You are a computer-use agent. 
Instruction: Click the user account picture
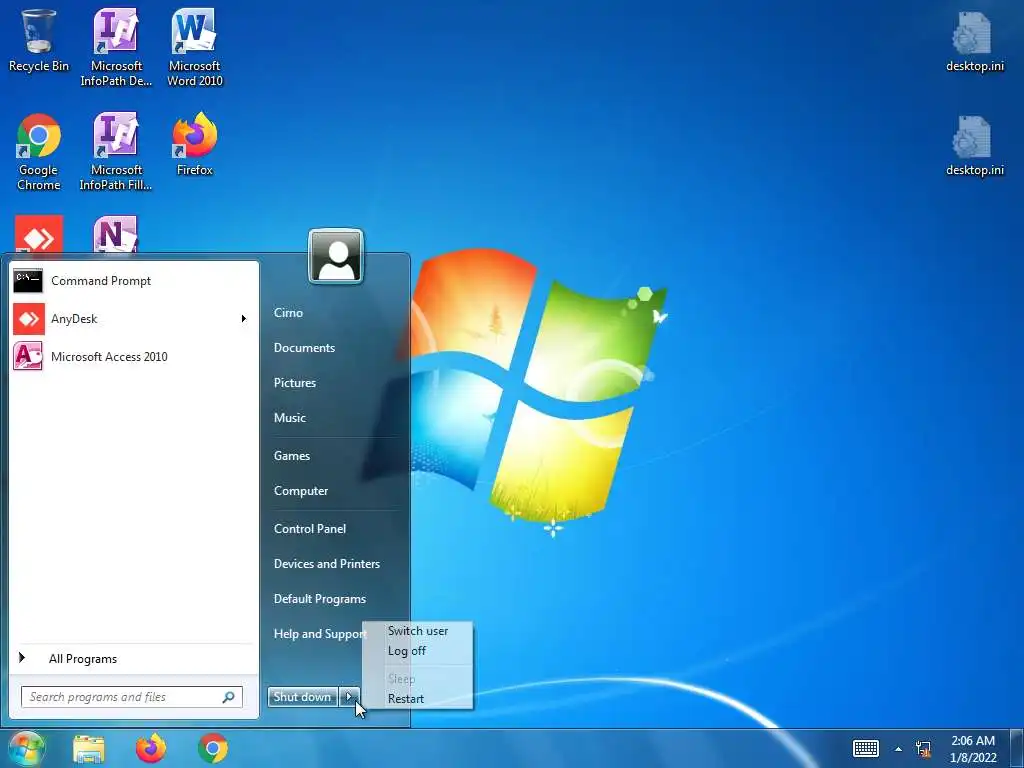[336, 256]
